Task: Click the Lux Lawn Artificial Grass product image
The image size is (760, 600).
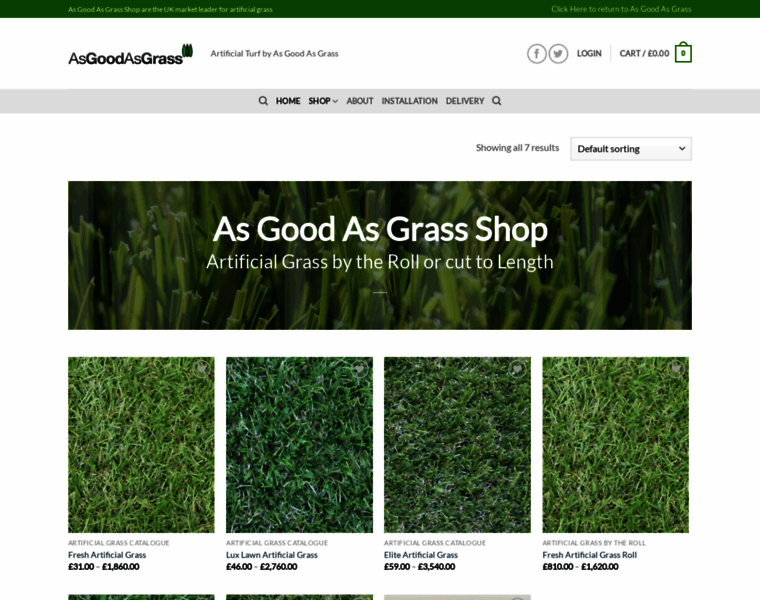Action: point(299,445)
